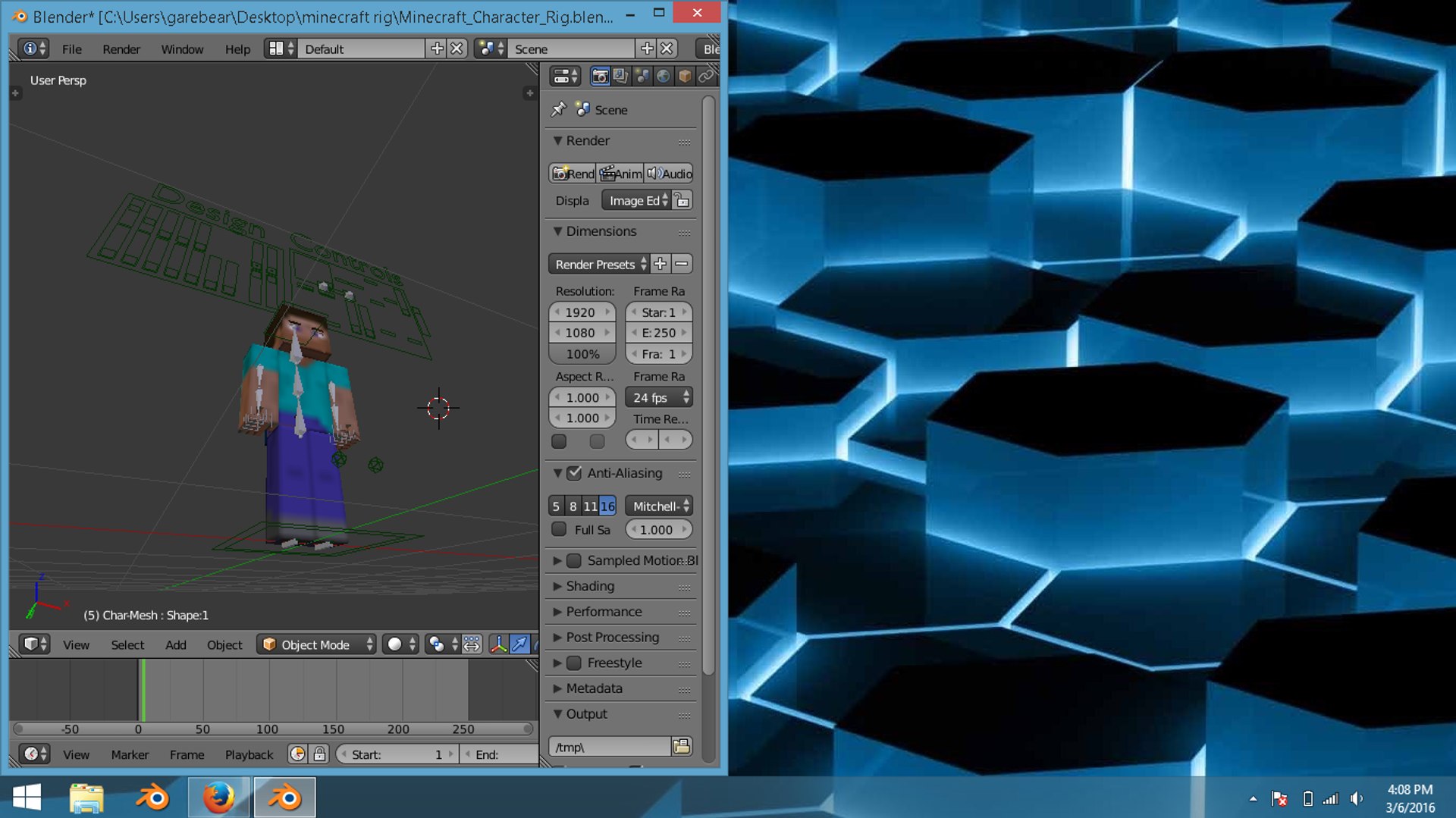This screenshot has width=1456, height=818.
Task: Open the 3D View editor type selector
Action: click(x=34, y=644)
